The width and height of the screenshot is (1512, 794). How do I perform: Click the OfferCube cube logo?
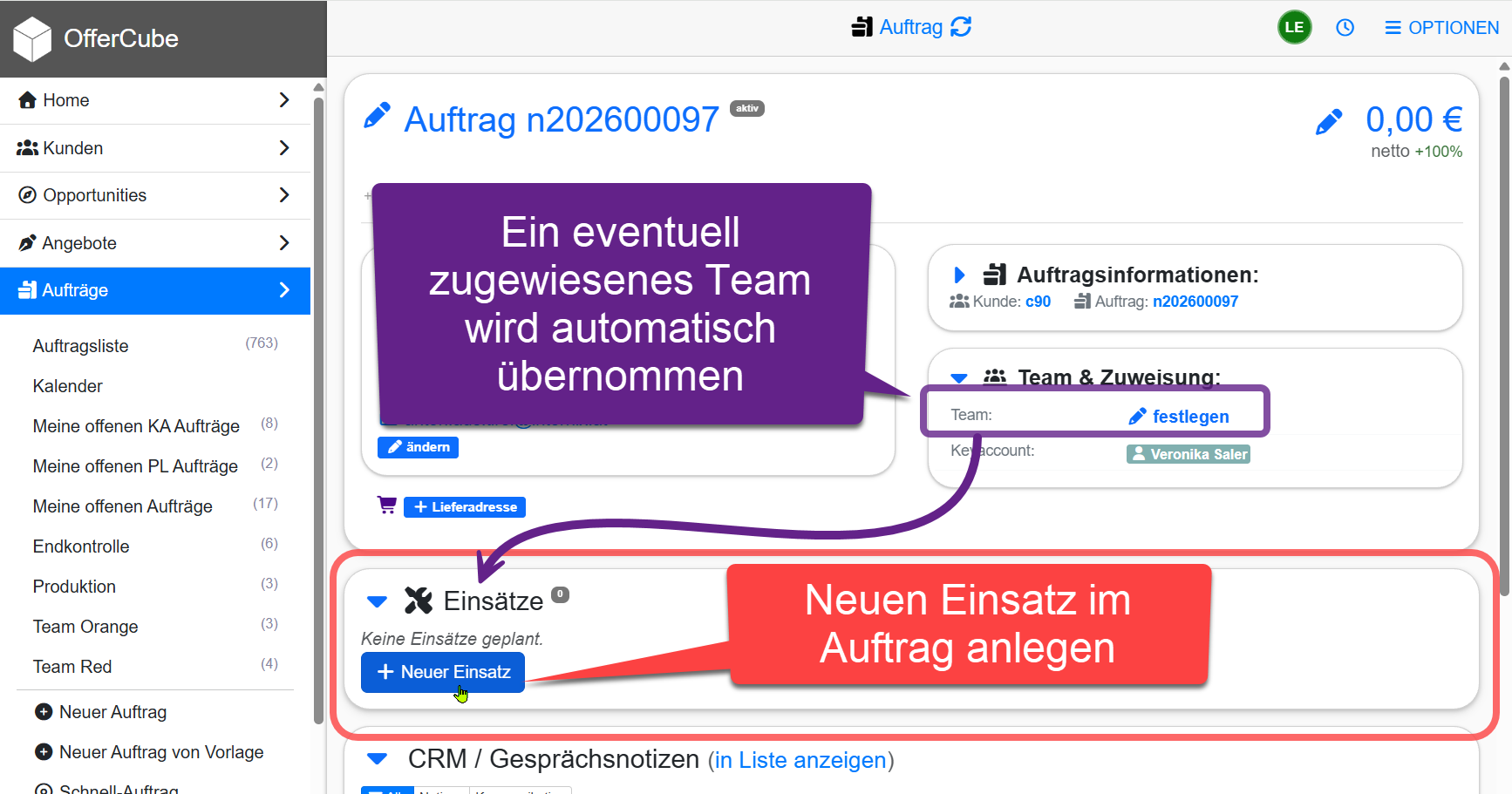(x=32, y=39)
